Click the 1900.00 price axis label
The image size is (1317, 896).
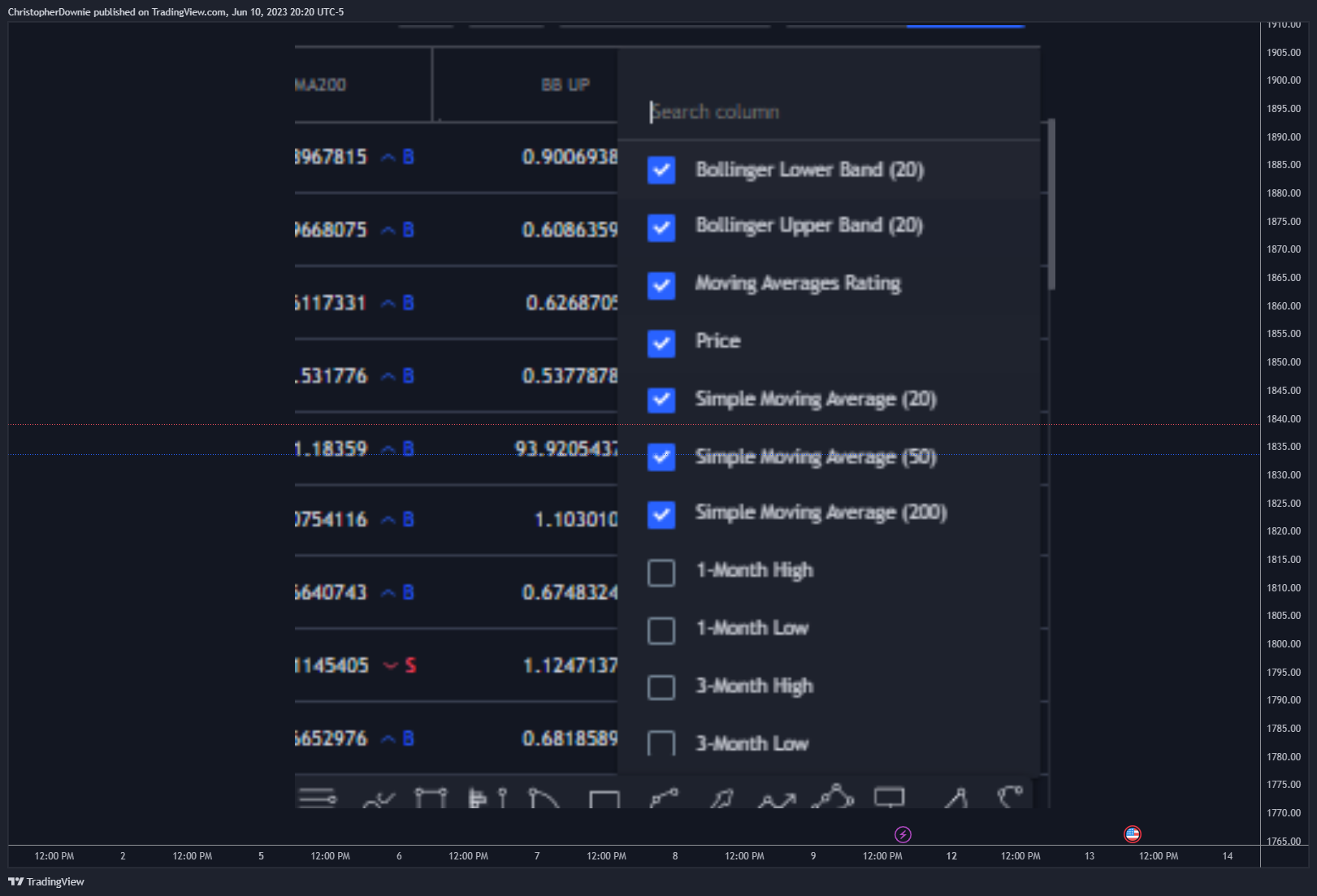coord(1284,80)
